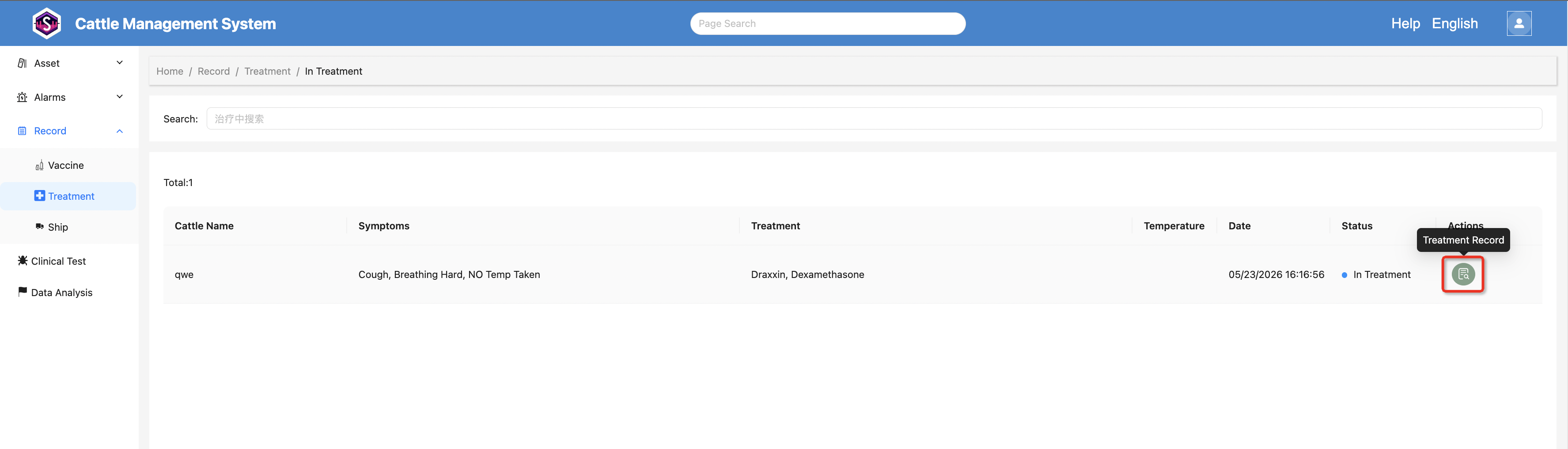Image resolution: width=1568 pixels, height=449 pixels.
Task: Expand the Asset menu chevron
Action: (x=119, y=63)
